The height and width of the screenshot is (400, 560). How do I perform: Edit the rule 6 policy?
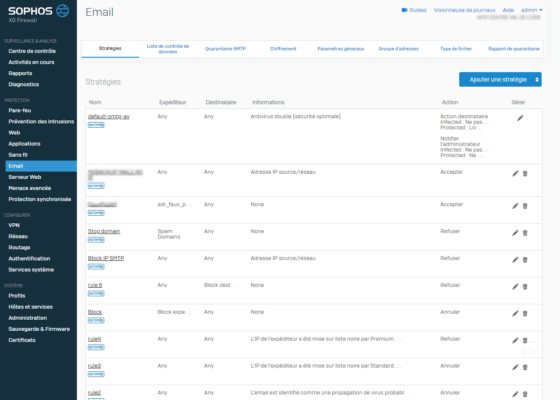pos(515,286)
